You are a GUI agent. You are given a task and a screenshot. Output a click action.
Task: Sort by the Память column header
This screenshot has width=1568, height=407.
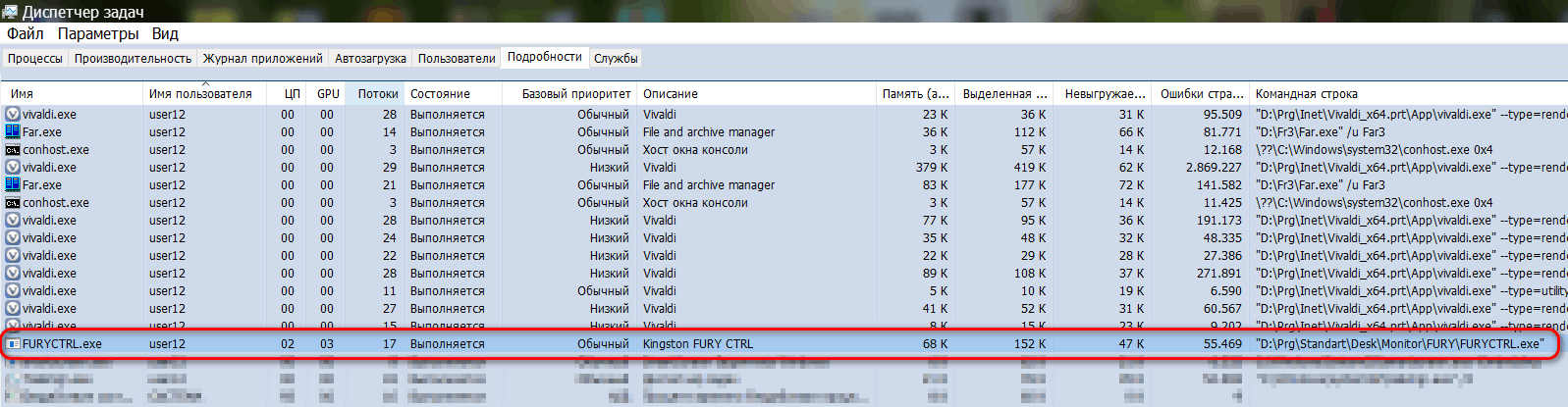point(914,94)
